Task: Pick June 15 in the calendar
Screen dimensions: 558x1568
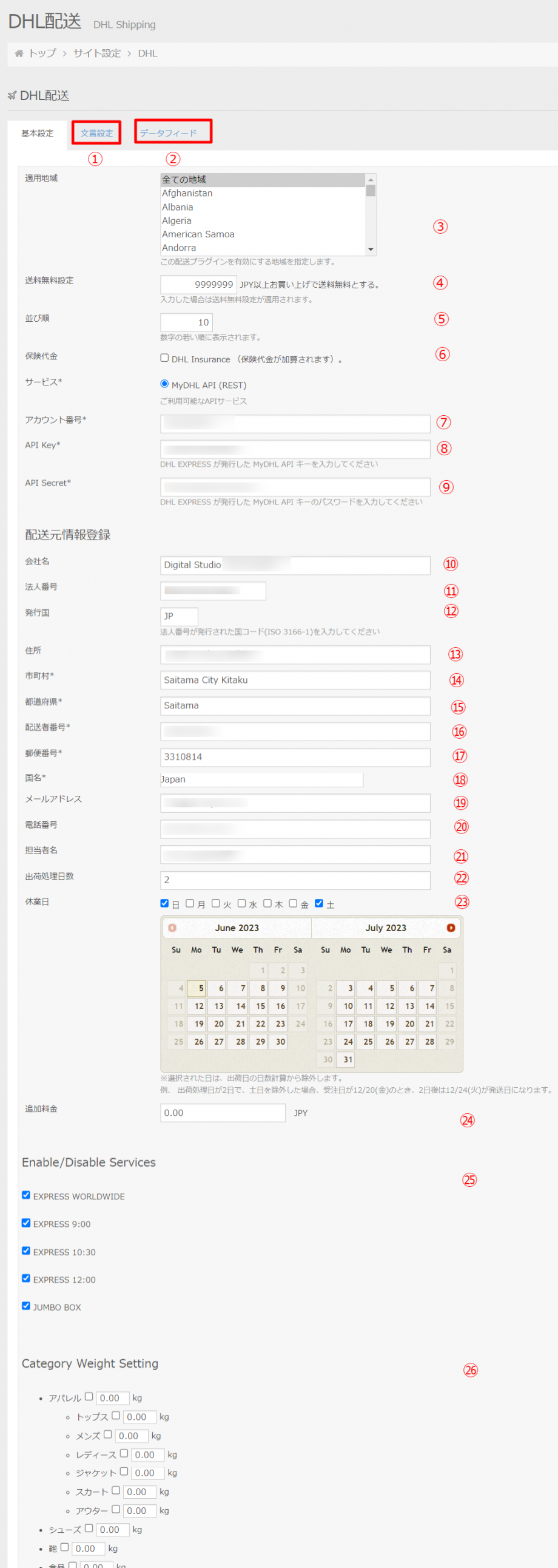Action: (260, 1006)
